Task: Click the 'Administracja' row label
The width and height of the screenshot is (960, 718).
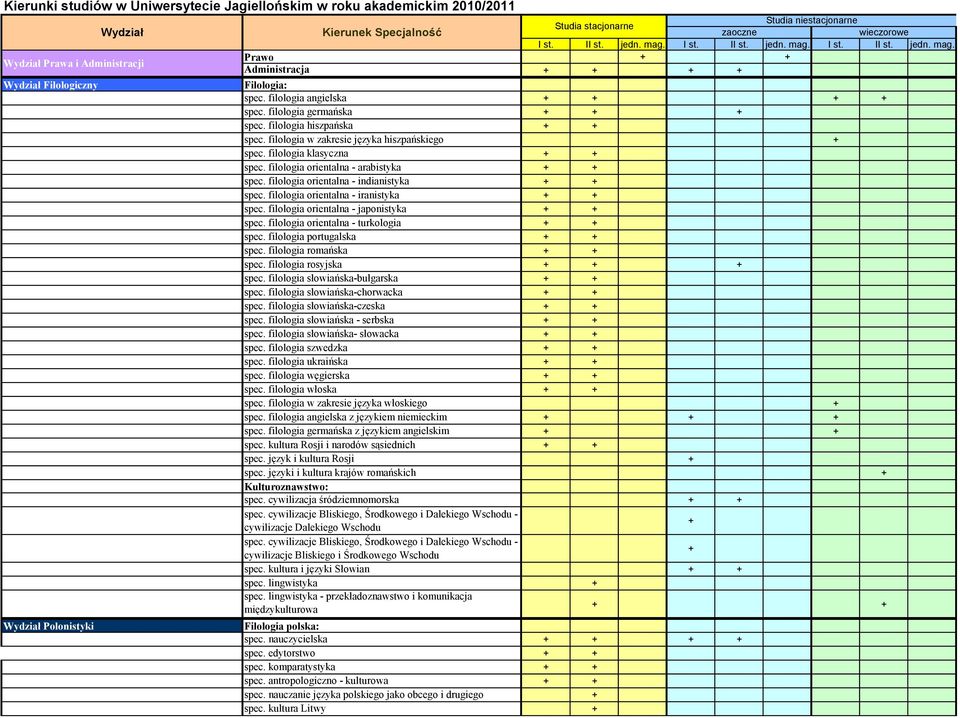Action: pyautogui.click(x=381, y=70)
